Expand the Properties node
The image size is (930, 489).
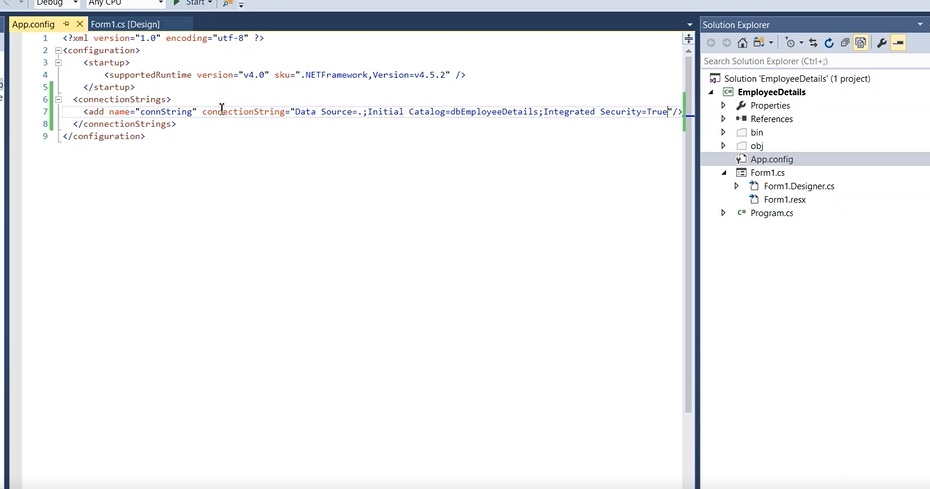click(723, 106)
